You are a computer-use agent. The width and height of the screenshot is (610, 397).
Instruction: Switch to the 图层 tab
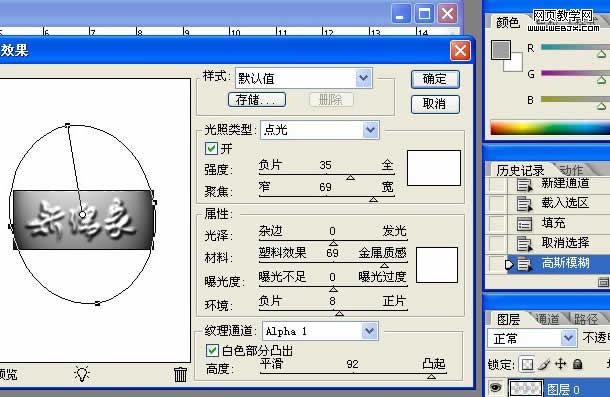click(x=508, y=319)
